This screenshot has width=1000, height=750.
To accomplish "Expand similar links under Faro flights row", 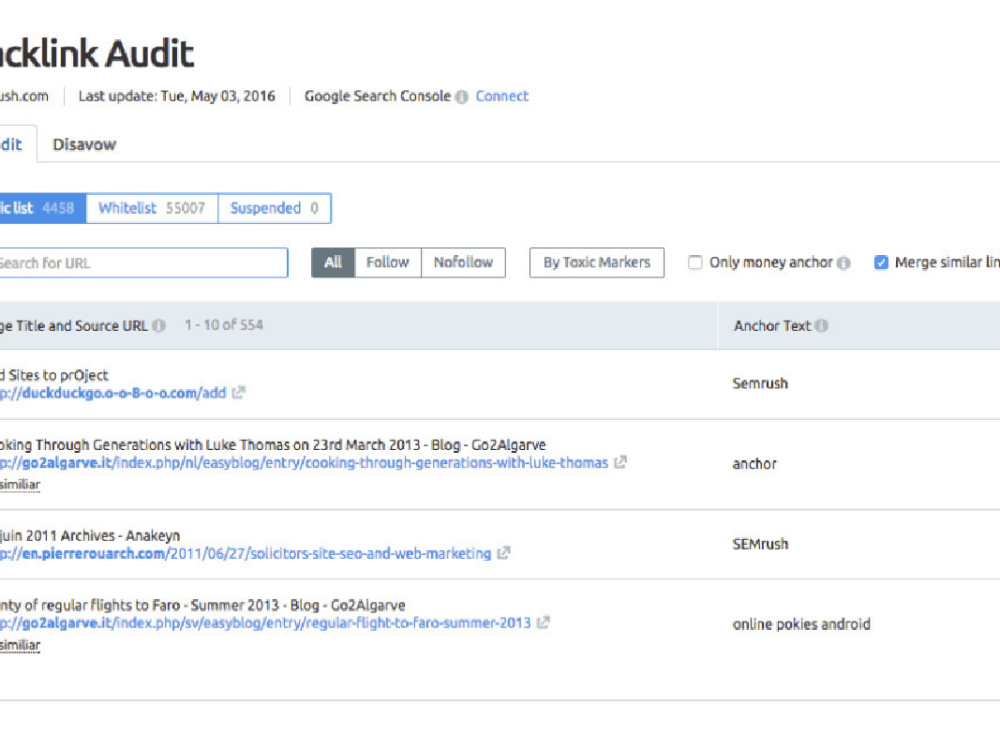I will [20, 645].
